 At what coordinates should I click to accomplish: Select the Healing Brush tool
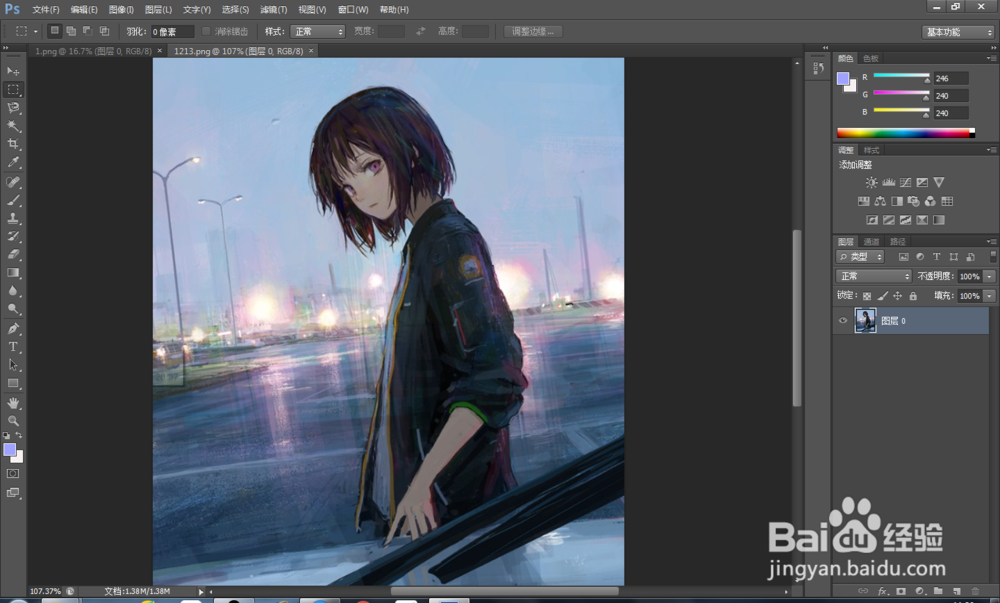[13, 182]
